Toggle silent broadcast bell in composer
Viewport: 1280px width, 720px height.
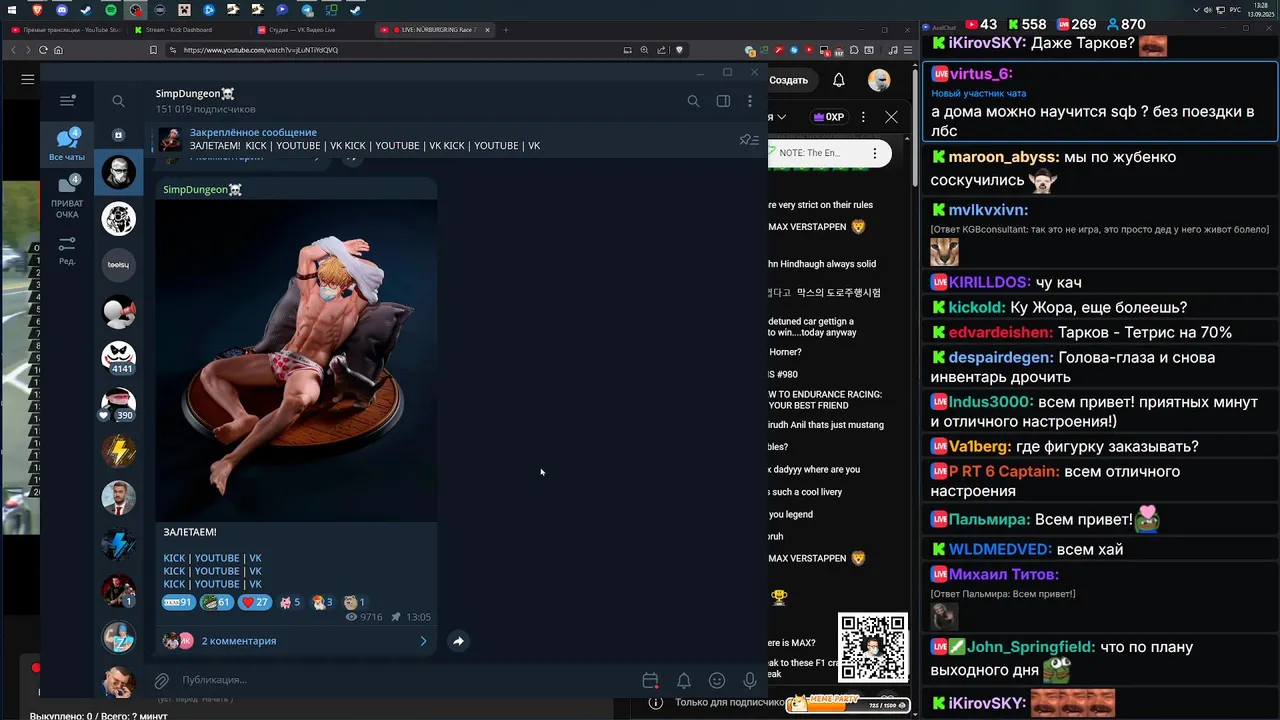pyautogui.click(x=684, y=681)
